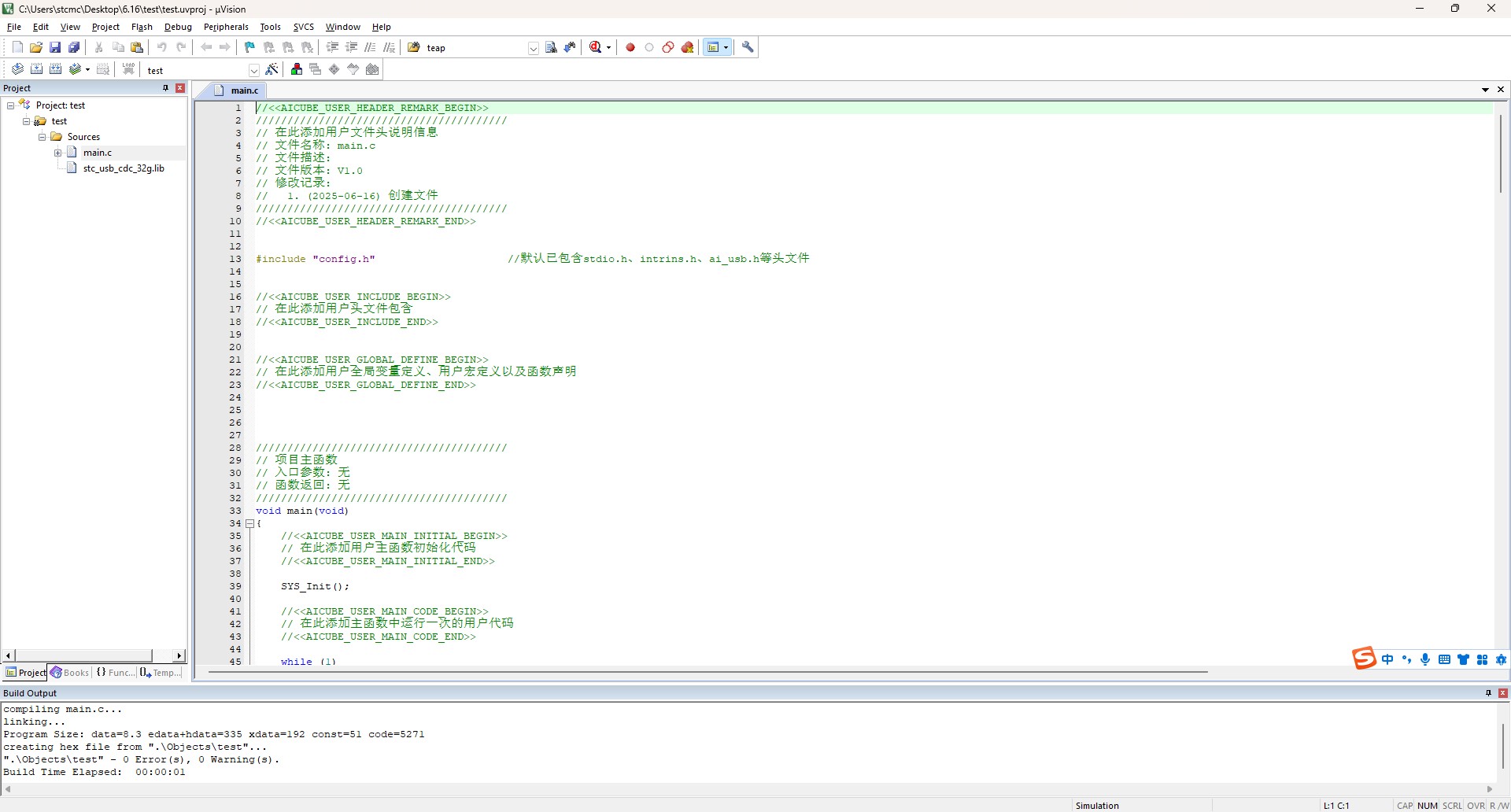This screenshot has height=812, width=1511.
Task: Toggle the Project panel pin
Action: pos(165,88)
